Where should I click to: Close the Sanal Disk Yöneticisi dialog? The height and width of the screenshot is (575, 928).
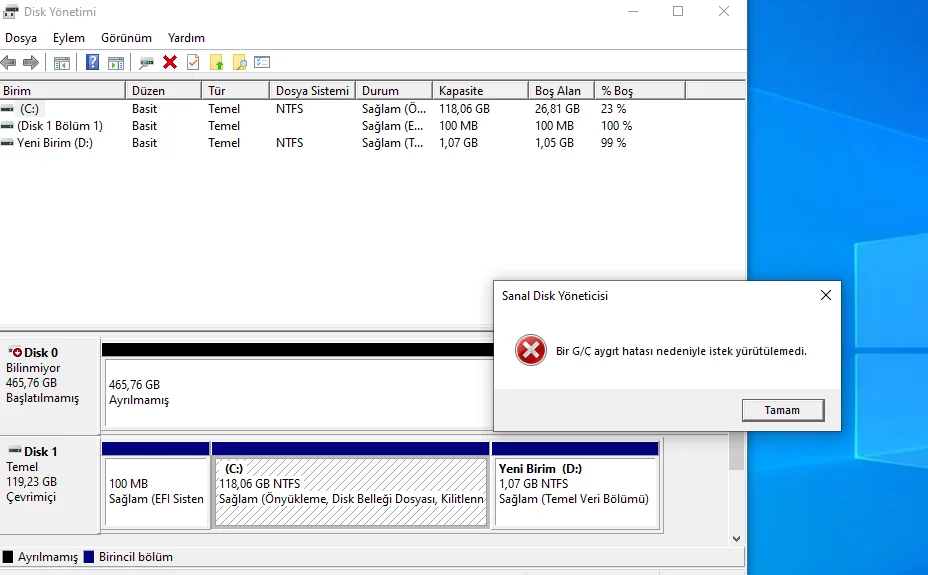[x=826, y=295]
